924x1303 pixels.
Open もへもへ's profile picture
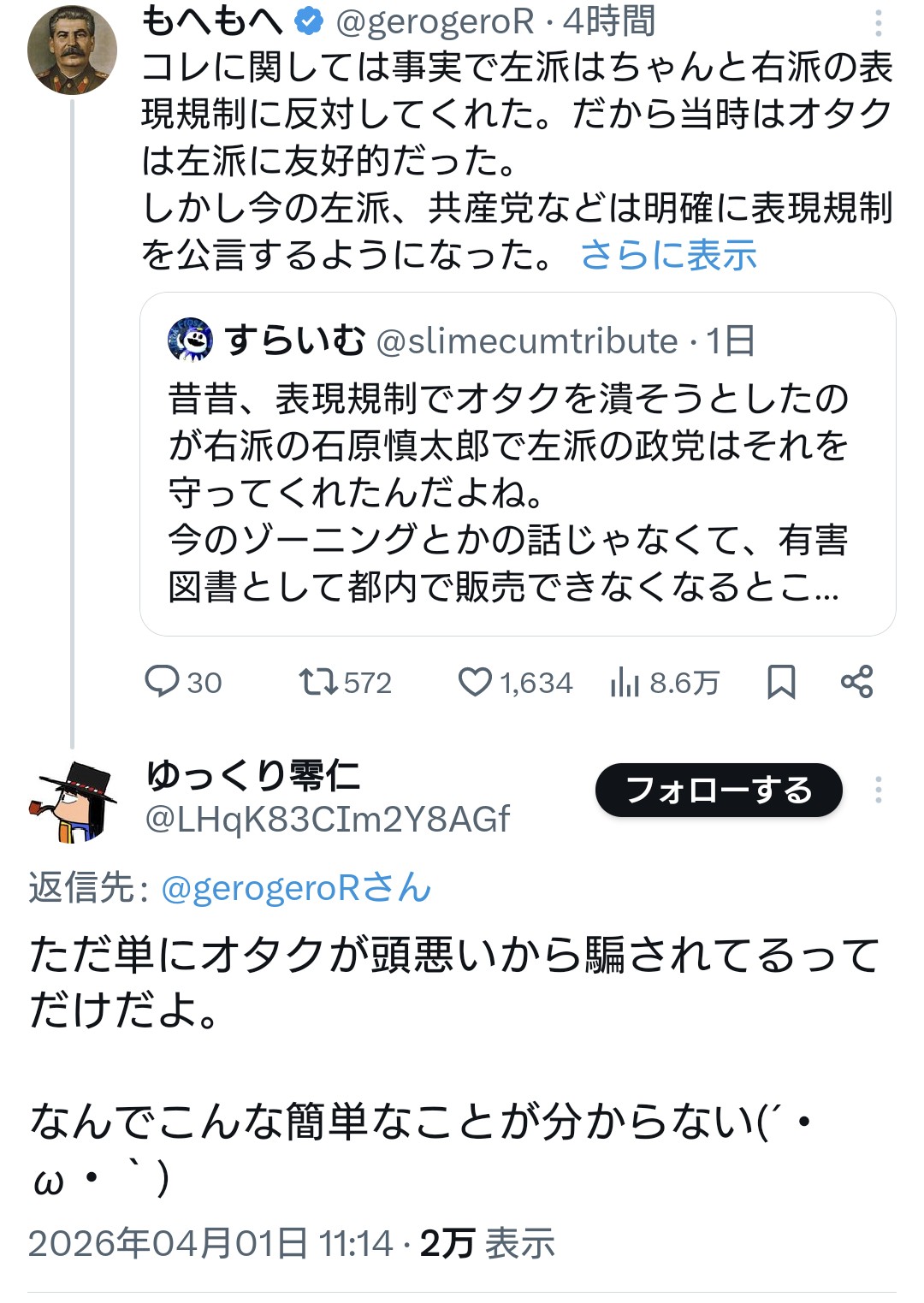[73, 50]
